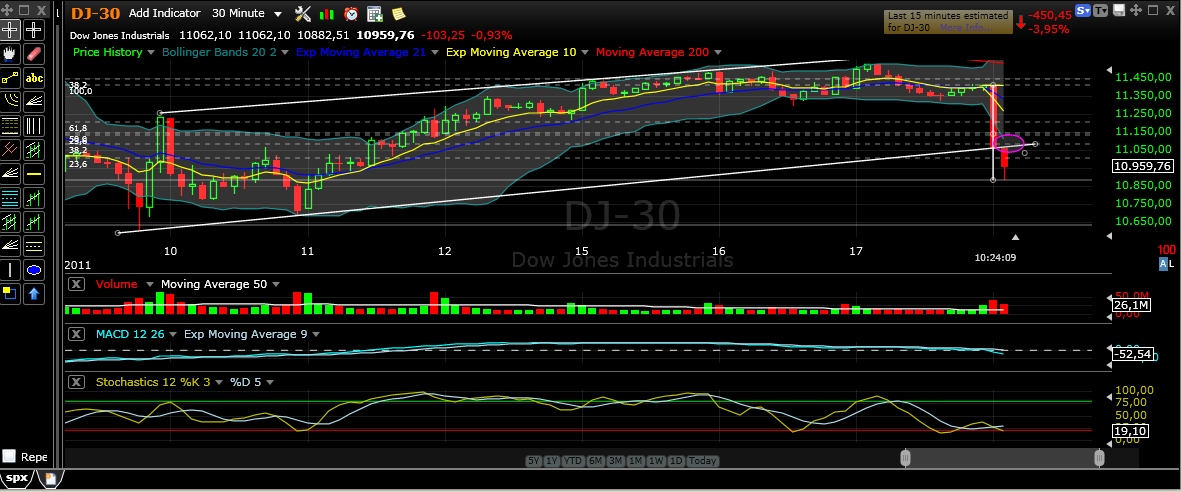Open chart settings wrench and screwdriver icon

303,13
